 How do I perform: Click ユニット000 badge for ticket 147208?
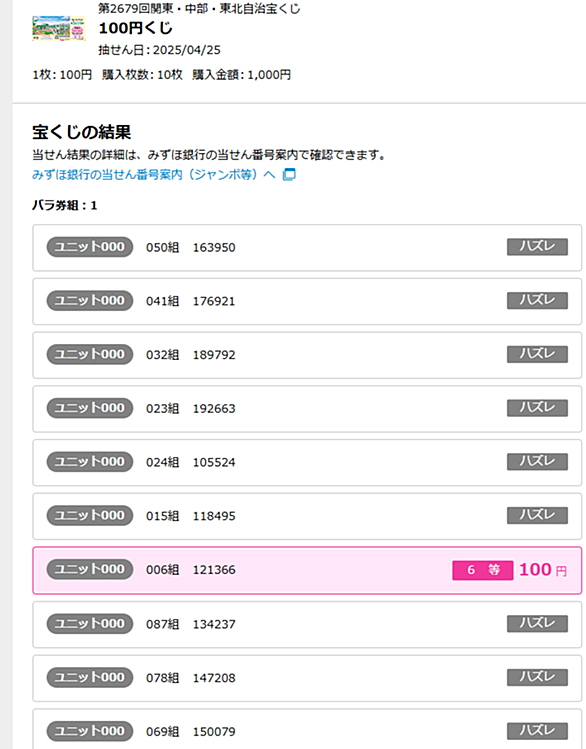90,677
